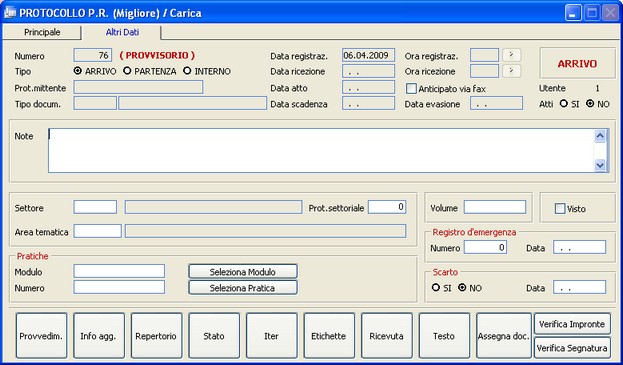
Task: Focus the Data scadenza field
Action: tap(368, 103)
